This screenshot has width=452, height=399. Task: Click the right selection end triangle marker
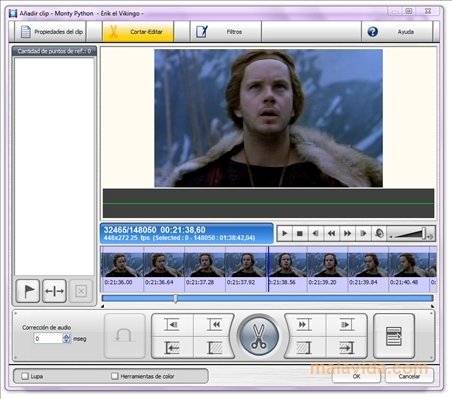pyautogui.click(x=432, y=306)
